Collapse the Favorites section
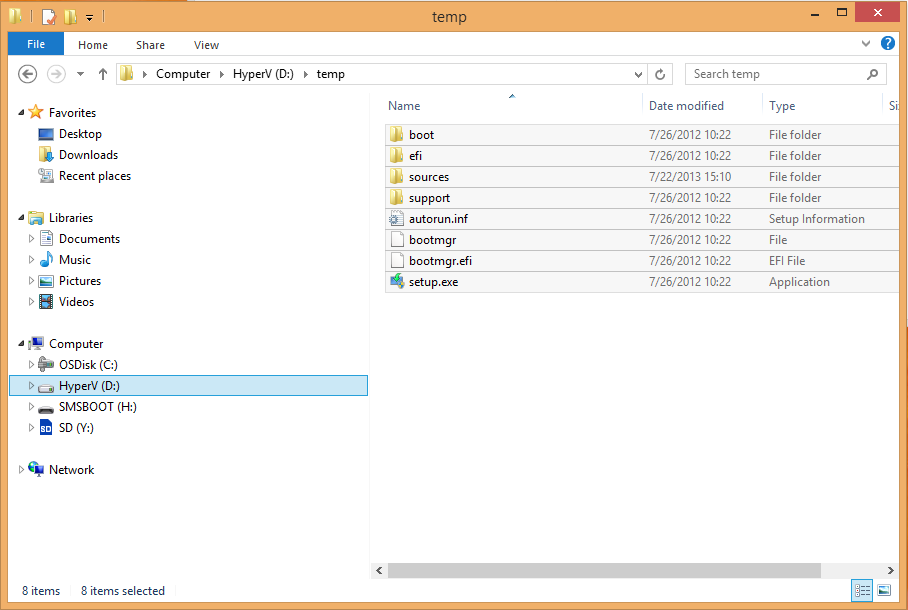 pyautogui.click(x=21, y=112)
